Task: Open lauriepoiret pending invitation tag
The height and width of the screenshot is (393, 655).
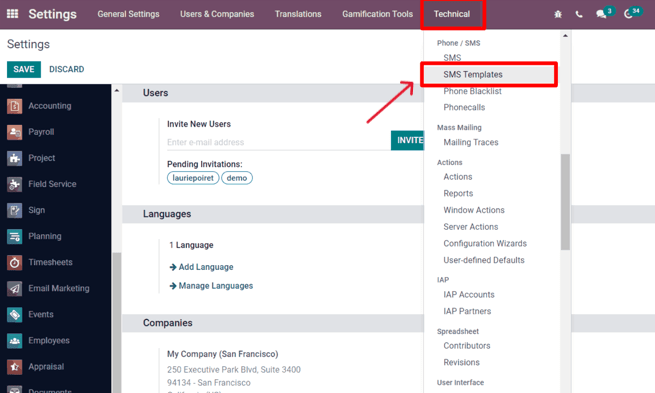Action: coord(193,178)
